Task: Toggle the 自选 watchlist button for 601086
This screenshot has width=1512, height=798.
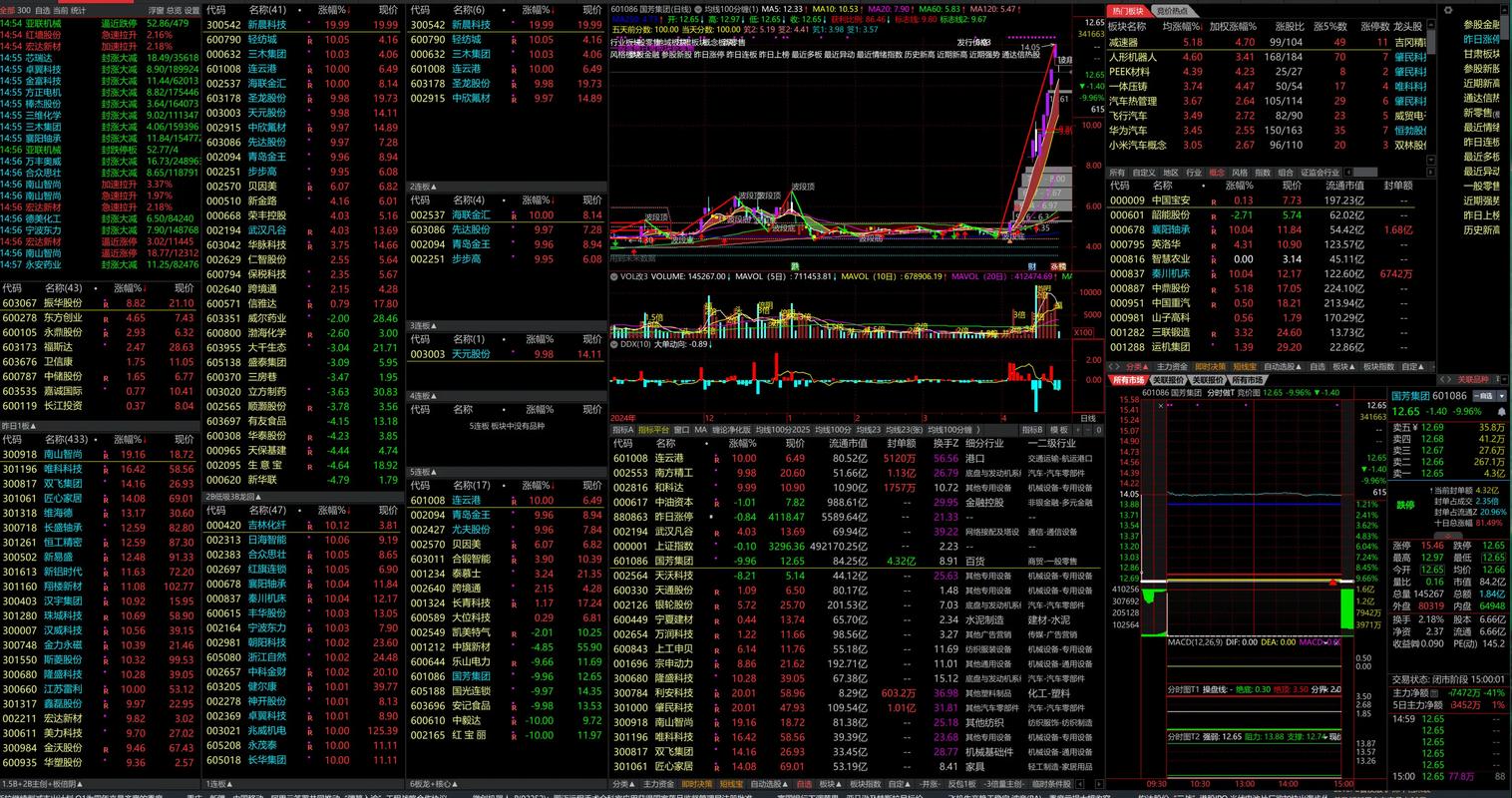Action: pyautogui.click(x=1483, y=396)
